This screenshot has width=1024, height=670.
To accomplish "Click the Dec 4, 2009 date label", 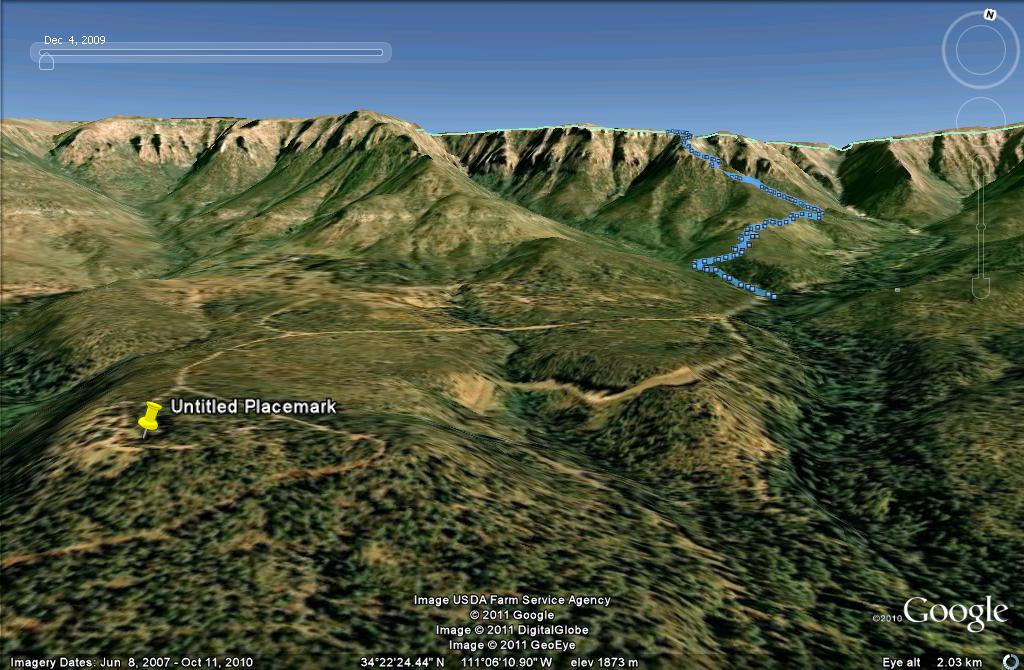I will (75, 41).
